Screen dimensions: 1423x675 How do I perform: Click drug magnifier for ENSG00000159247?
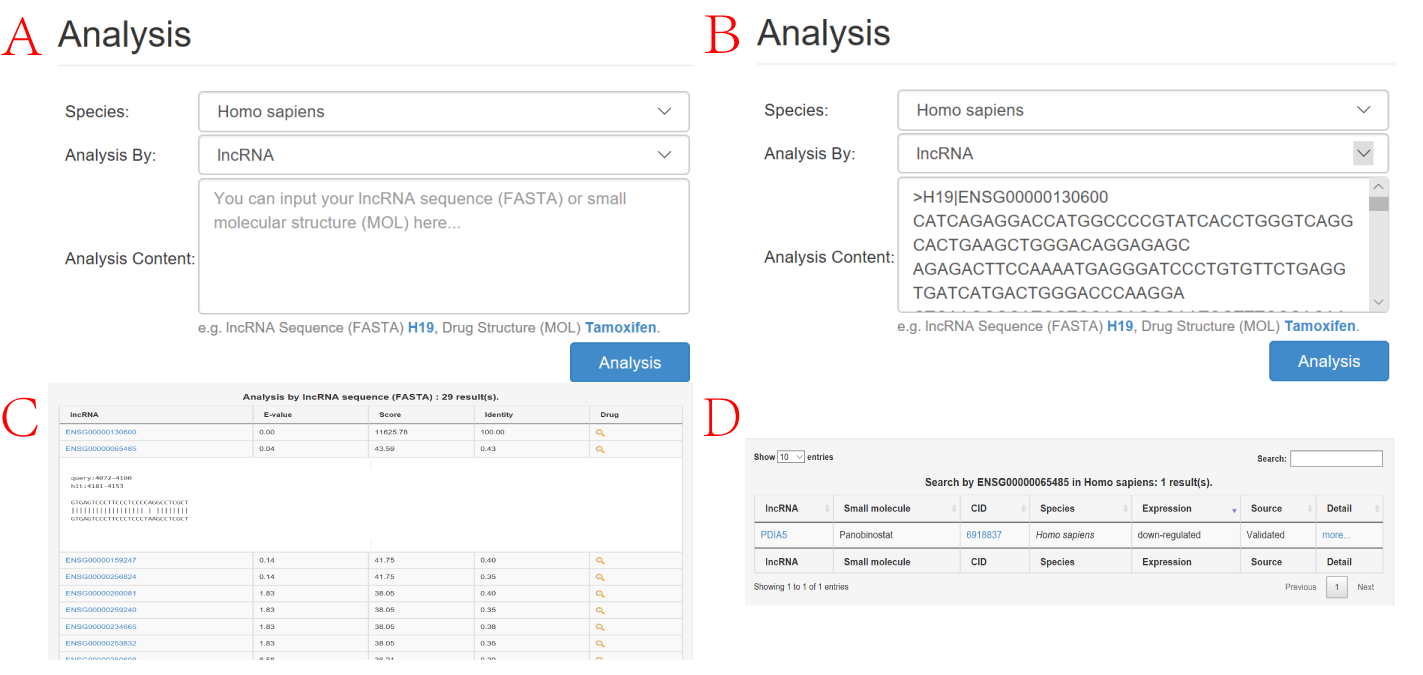coord(600,561)
